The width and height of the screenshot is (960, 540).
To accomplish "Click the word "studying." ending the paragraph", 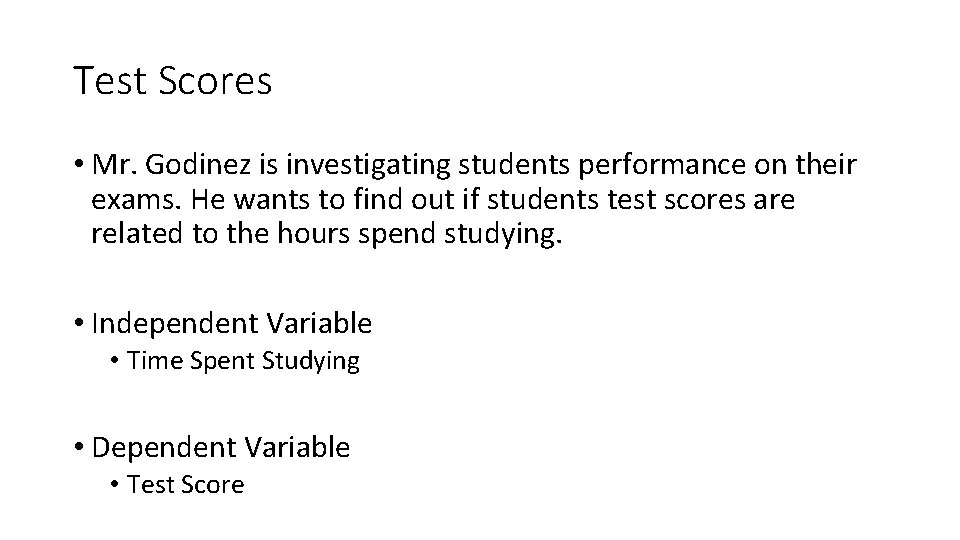I will pyautogui.click(x=503, y=234).
